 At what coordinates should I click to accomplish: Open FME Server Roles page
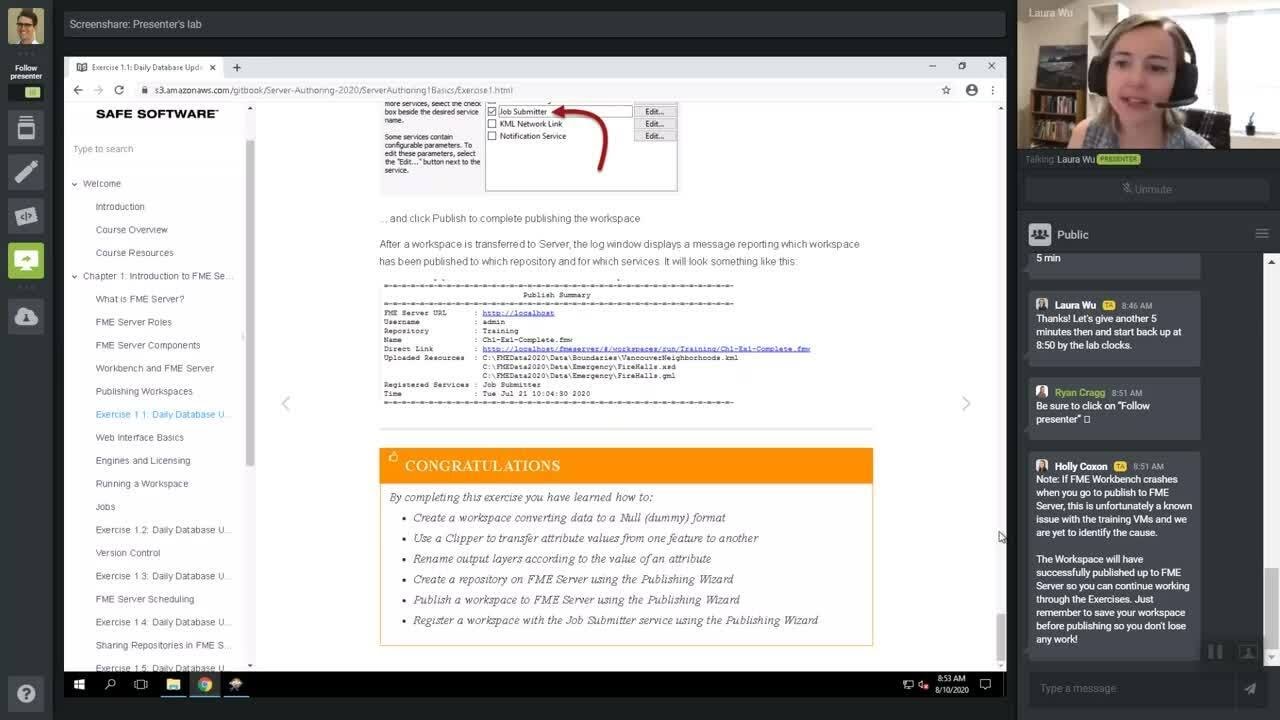134,322
